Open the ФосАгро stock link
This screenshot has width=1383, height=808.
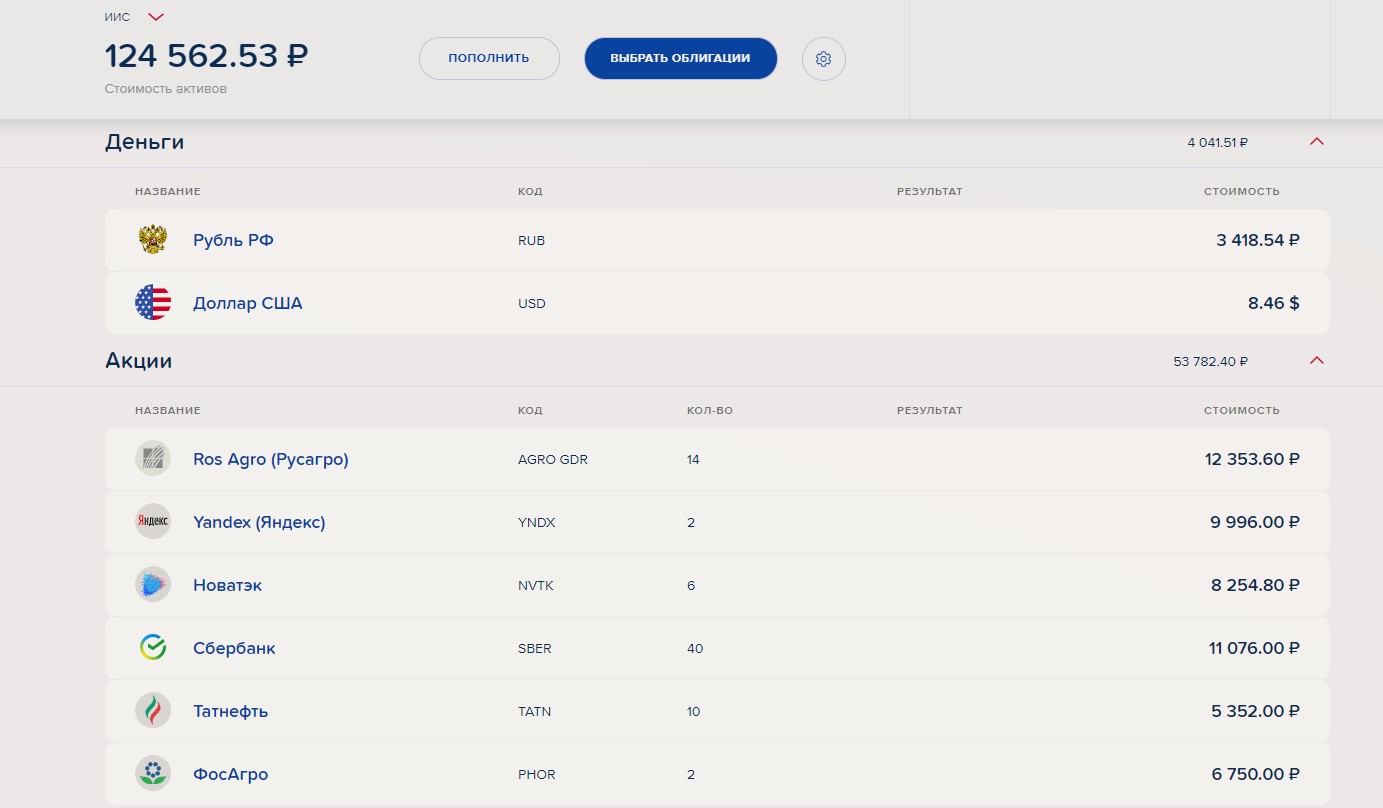point(230,774)
